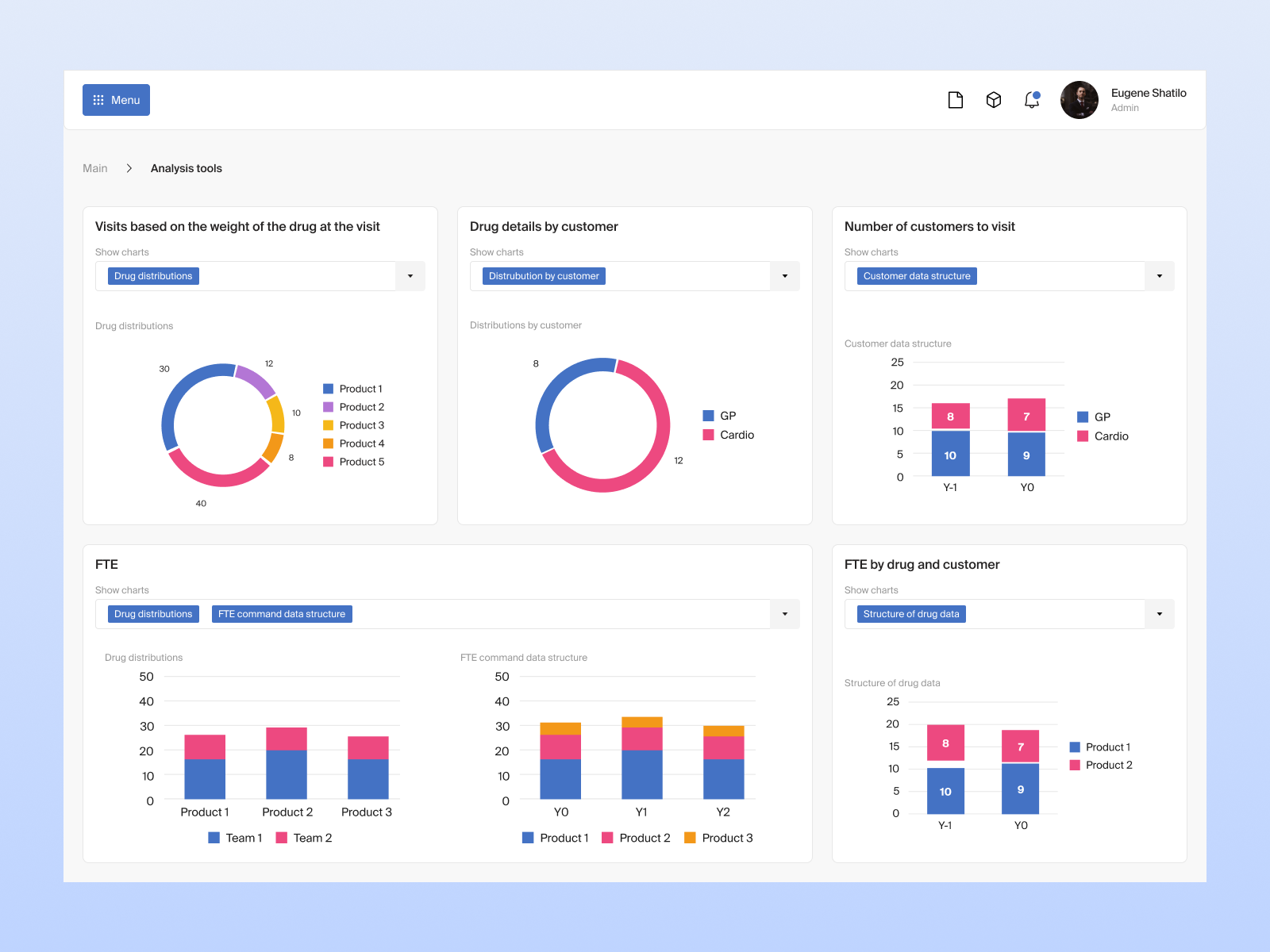Open the Show charts dropdown in FTE panel
1270x952 pixels.
click(785, 613)
